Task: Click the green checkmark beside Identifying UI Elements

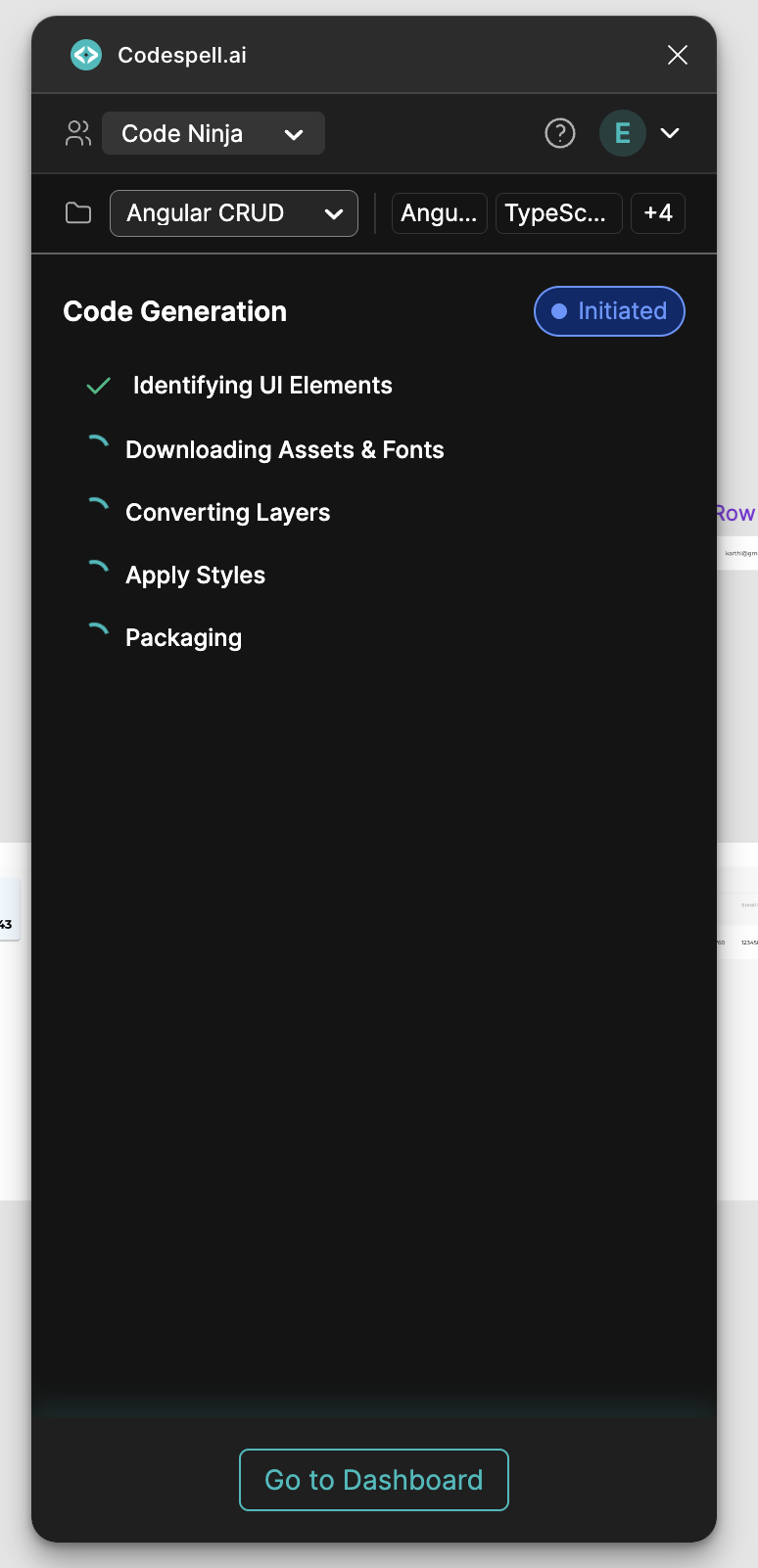Action: point(99,386)
